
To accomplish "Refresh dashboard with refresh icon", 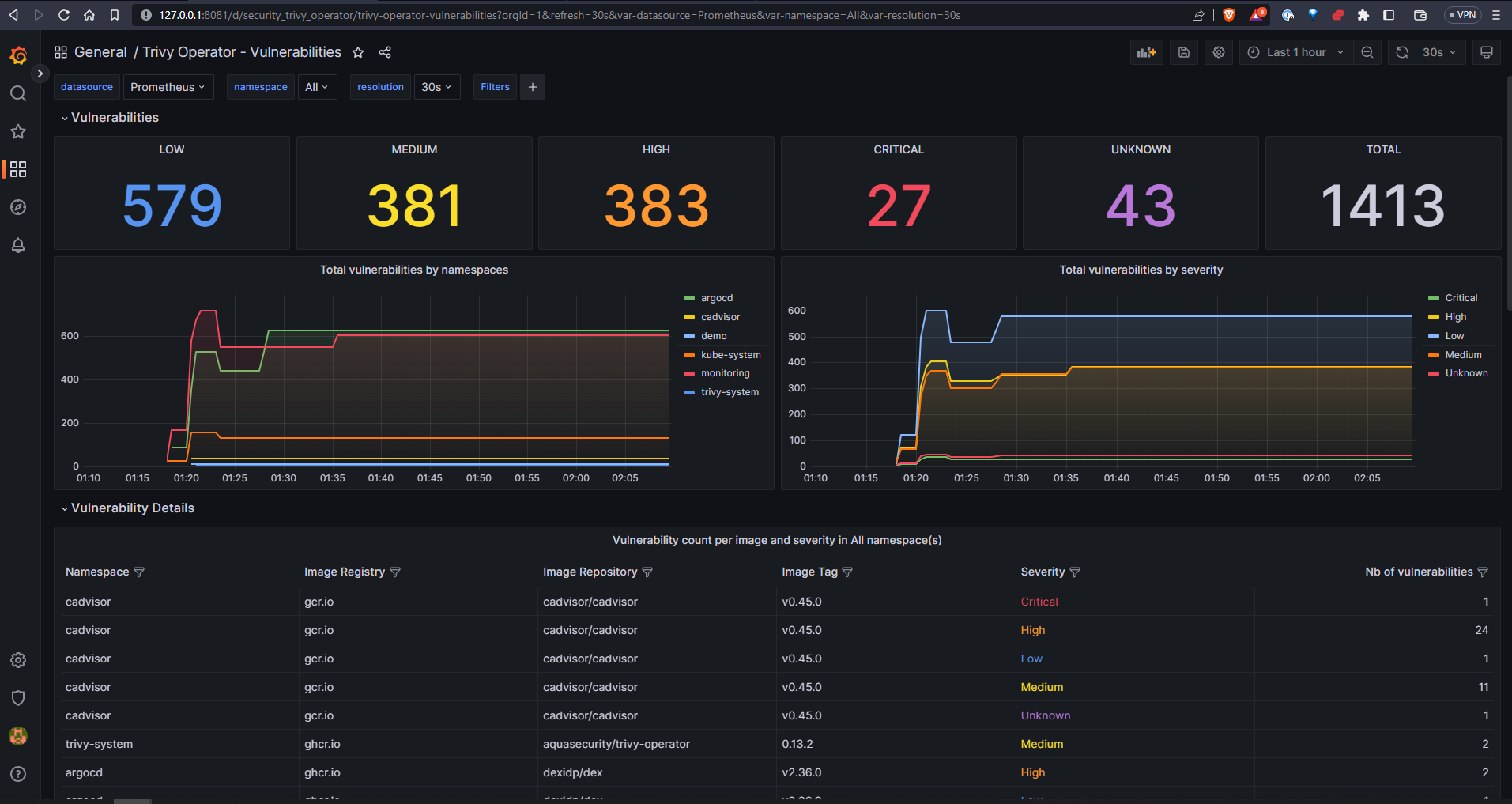I will point(1402,52).
